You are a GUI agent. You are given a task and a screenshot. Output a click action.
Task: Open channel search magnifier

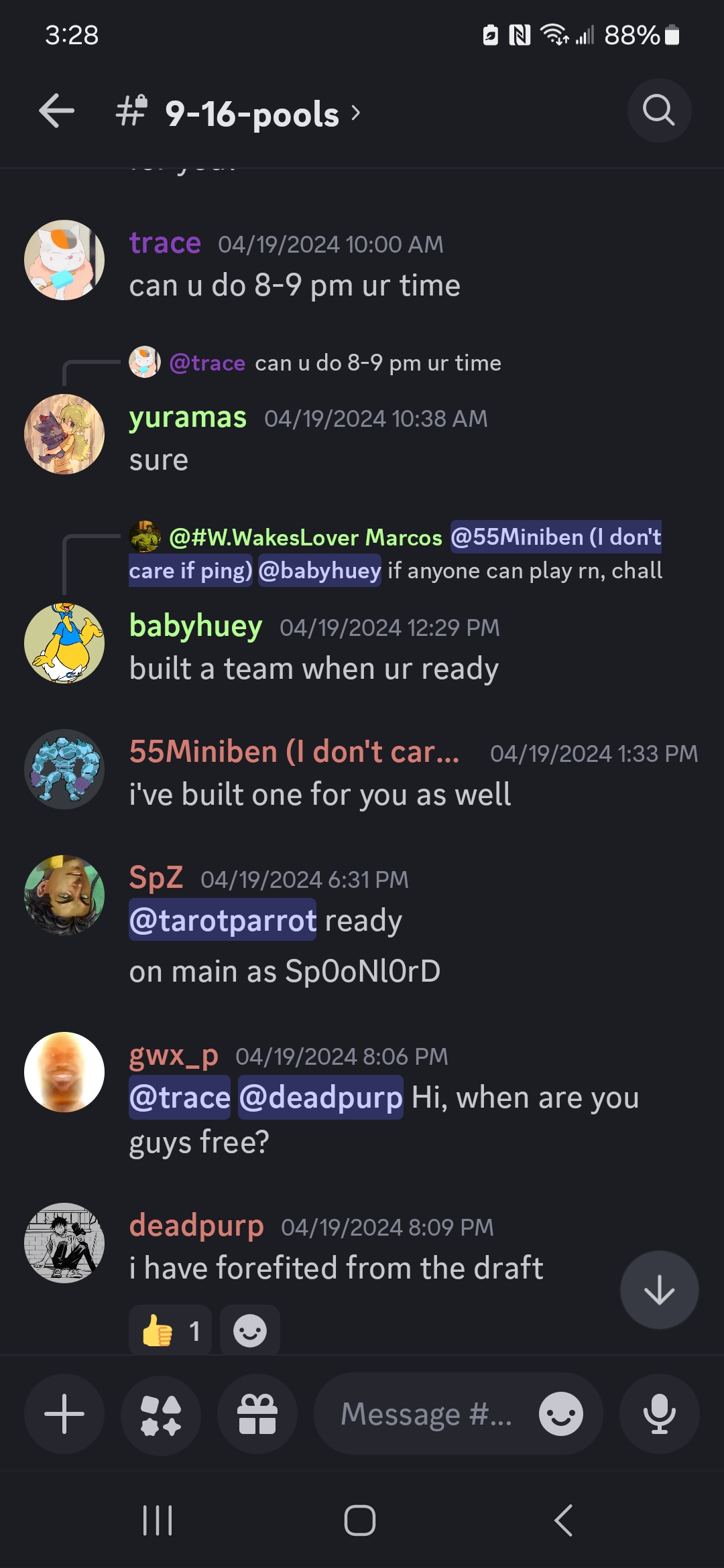coord(659,111)
